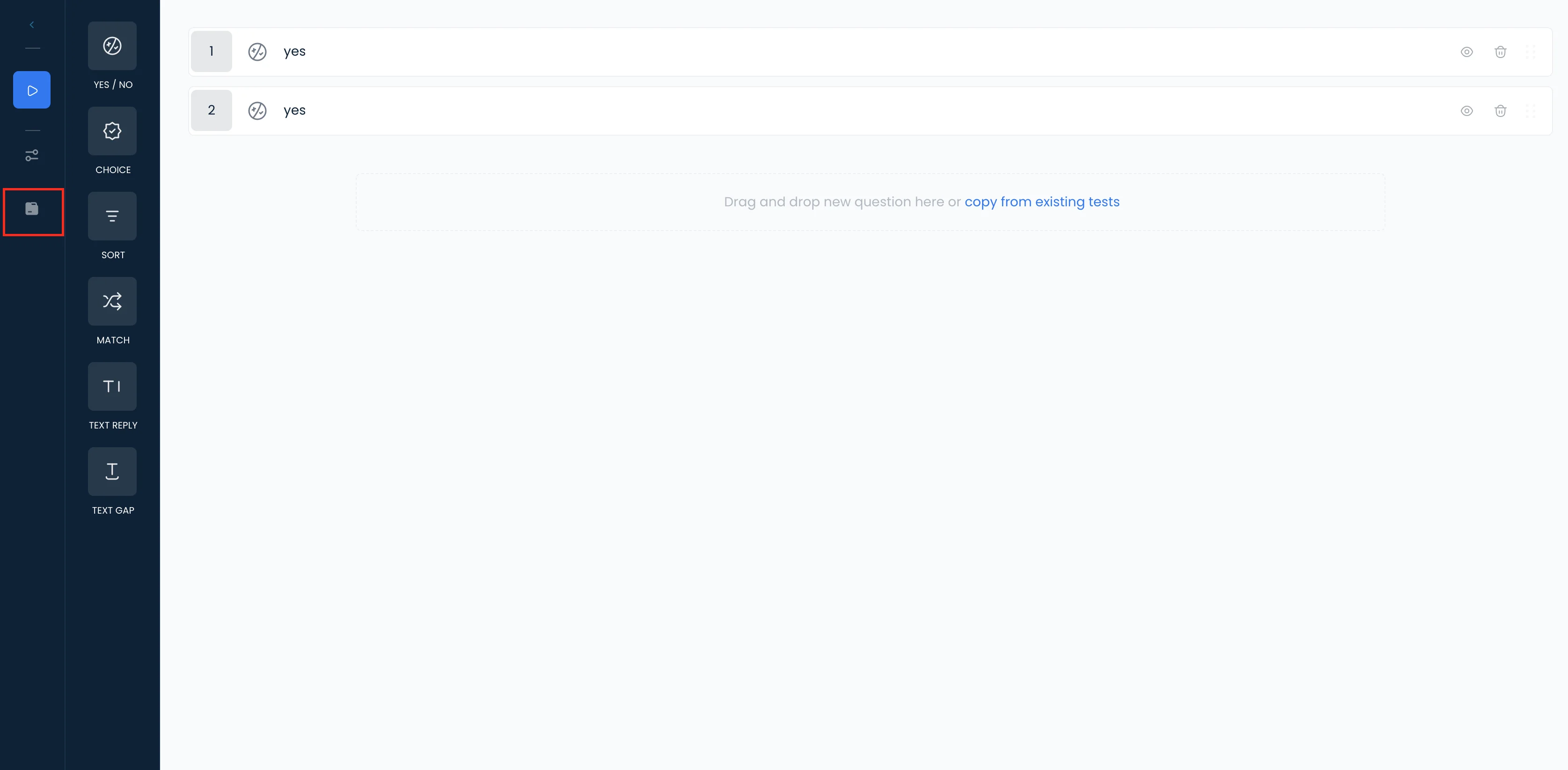Delete question 1 using its trash icon
This screenshot has width=1568, height=770.
(1500, 52)
